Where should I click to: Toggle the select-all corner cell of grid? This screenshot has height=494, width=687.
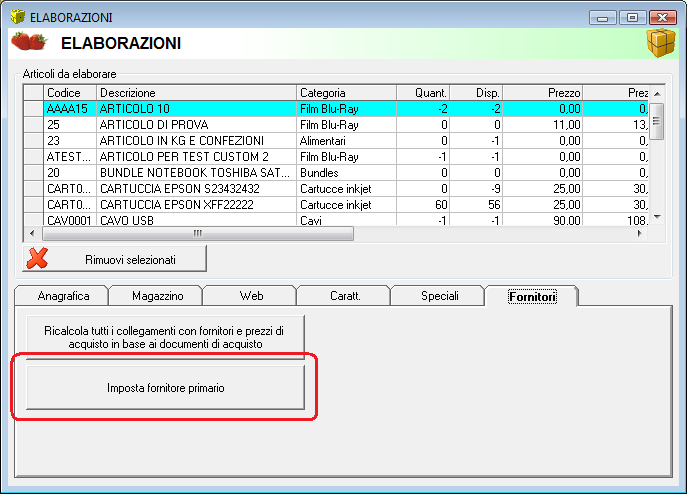pos(33,93)
